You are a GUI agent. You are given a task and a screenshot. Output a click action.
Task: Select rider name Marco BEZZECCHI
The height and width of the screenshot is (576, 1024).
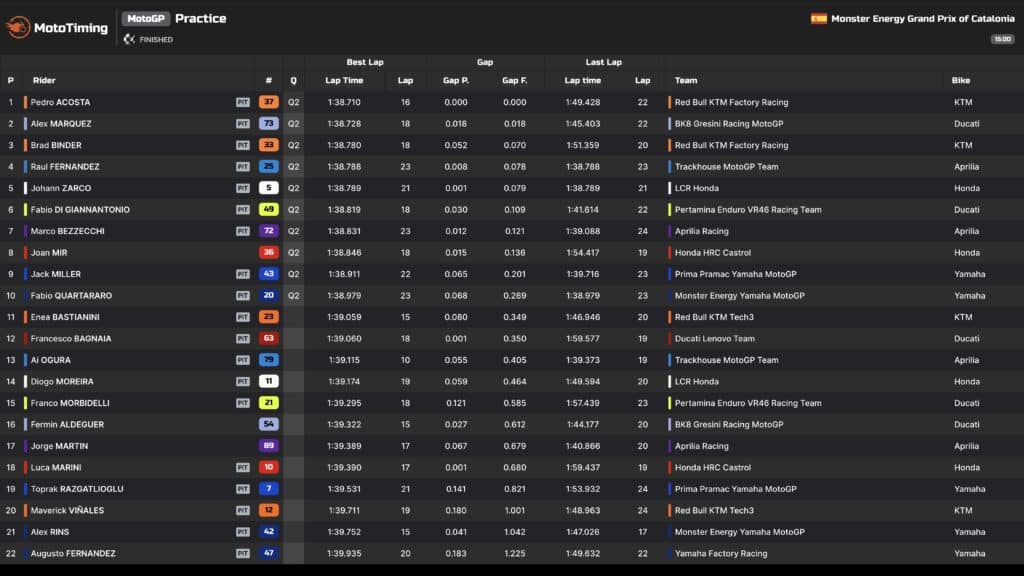[x=67, y=231]
